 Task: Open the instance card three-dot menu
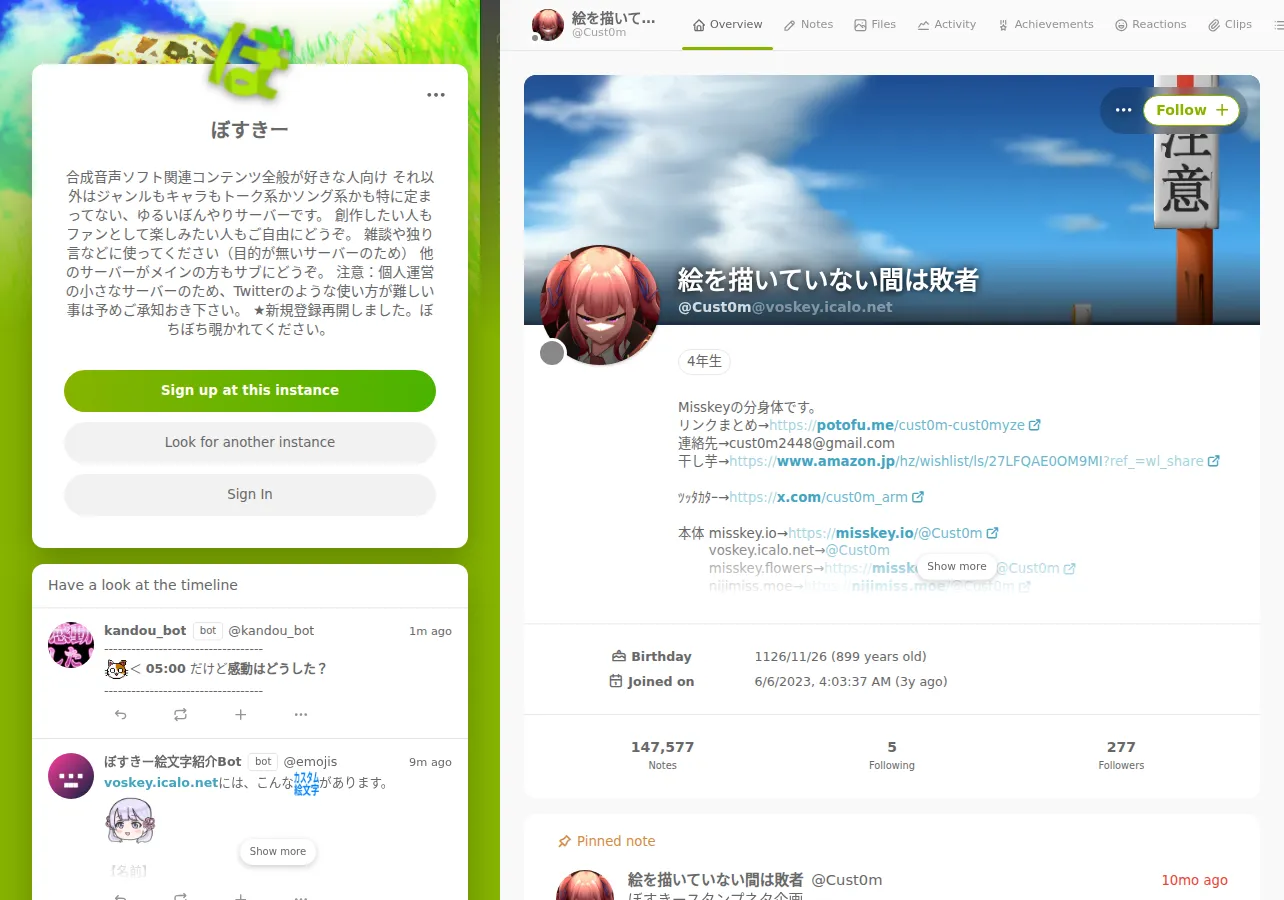click(x=436, y=95)
